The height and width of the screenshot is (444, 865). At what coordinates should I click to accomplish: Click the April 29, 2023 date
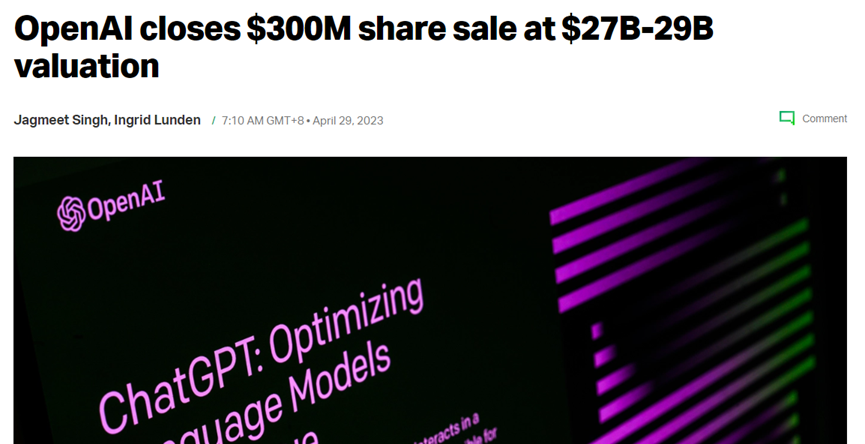click(348, 121)
